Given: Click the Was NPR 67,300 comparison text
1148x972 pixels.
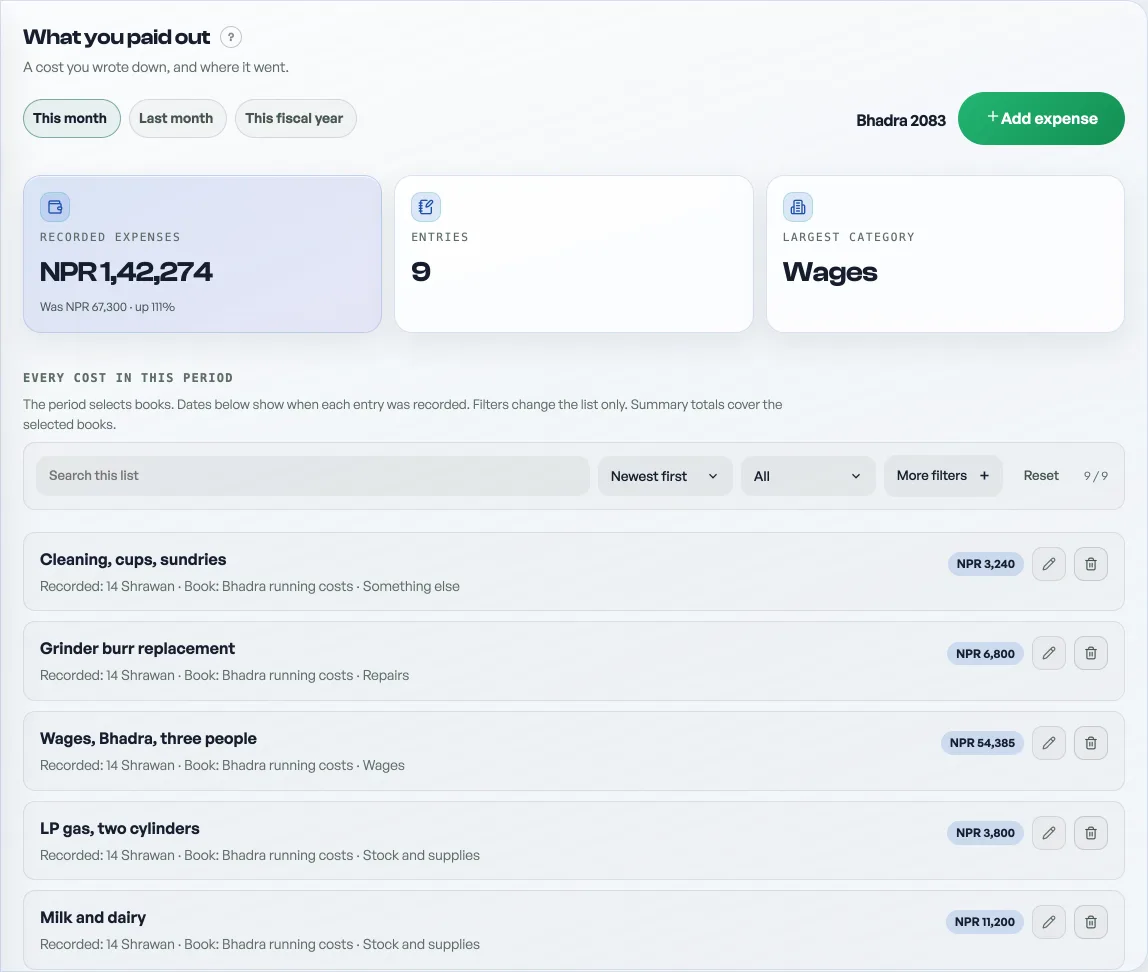Looking at the screenshot, I should click(x=108, y=307).
